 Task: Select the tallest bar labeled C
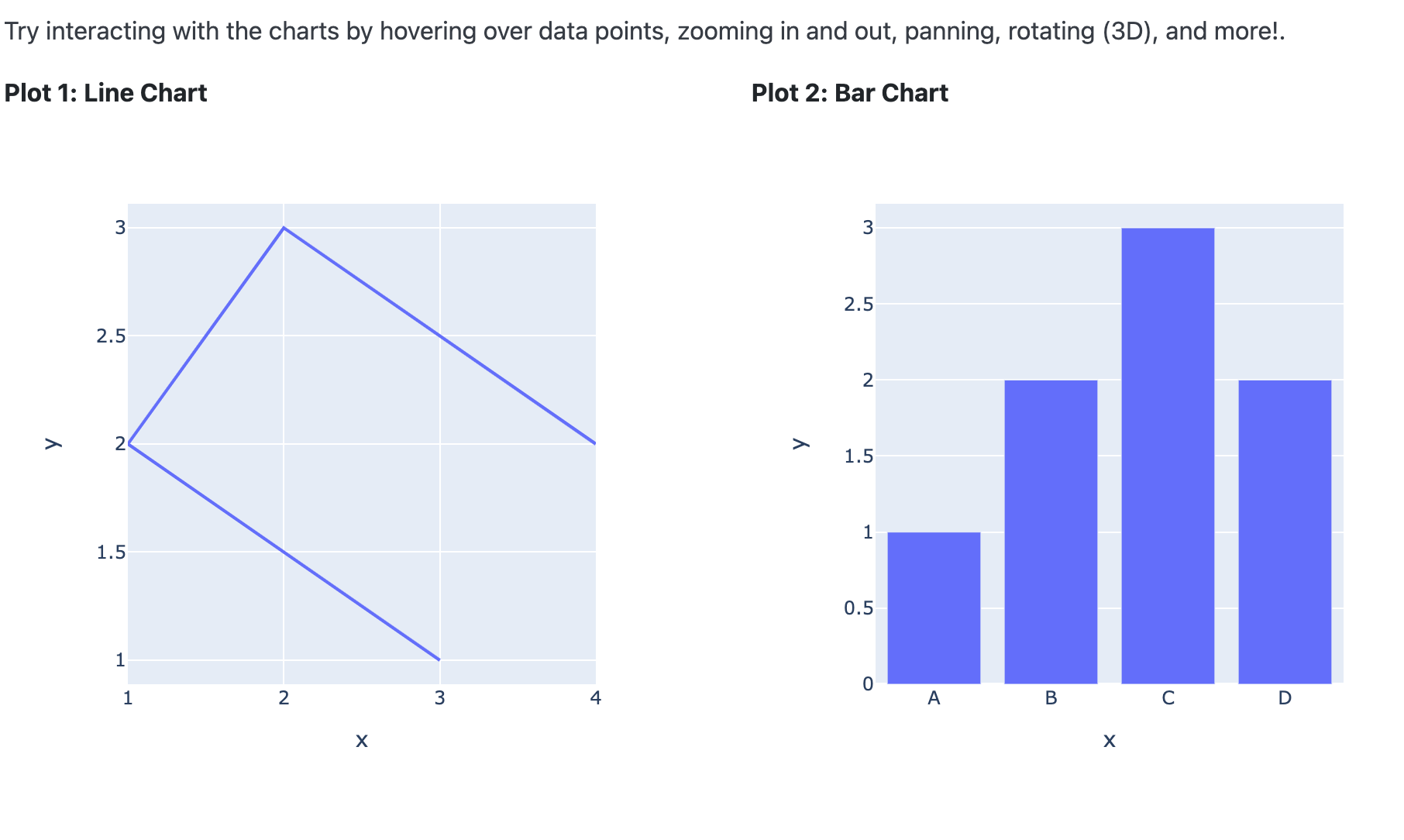click(1168, 456)
